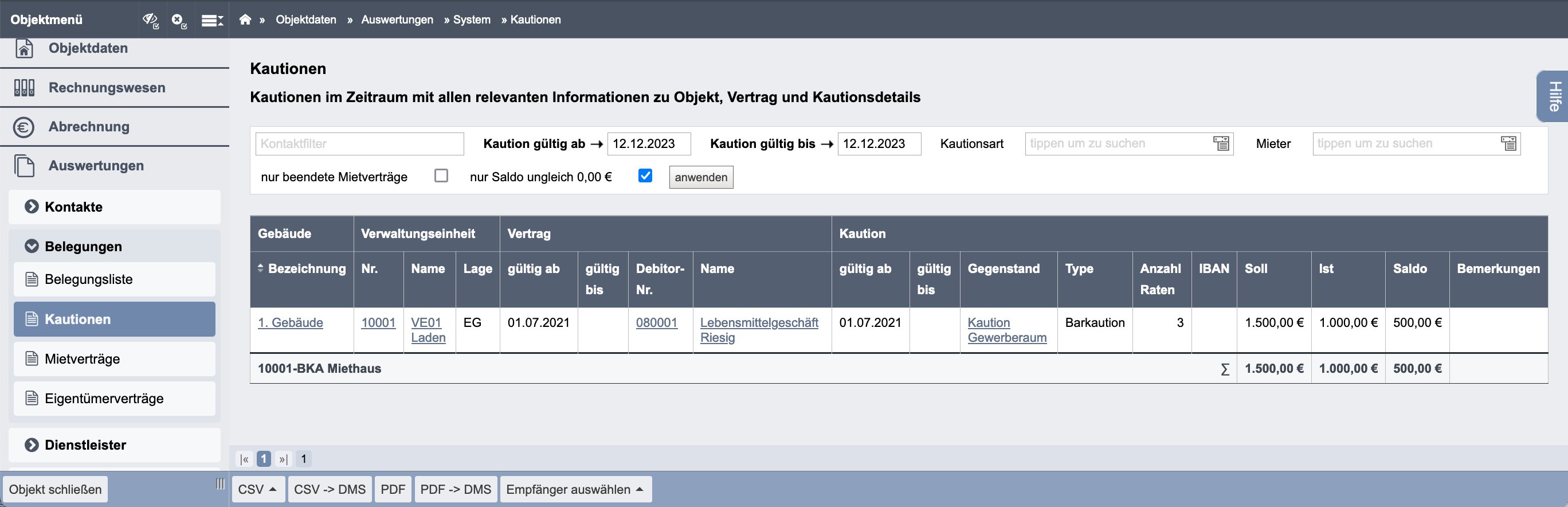Click 'CSV -> DMS' button

330,490
